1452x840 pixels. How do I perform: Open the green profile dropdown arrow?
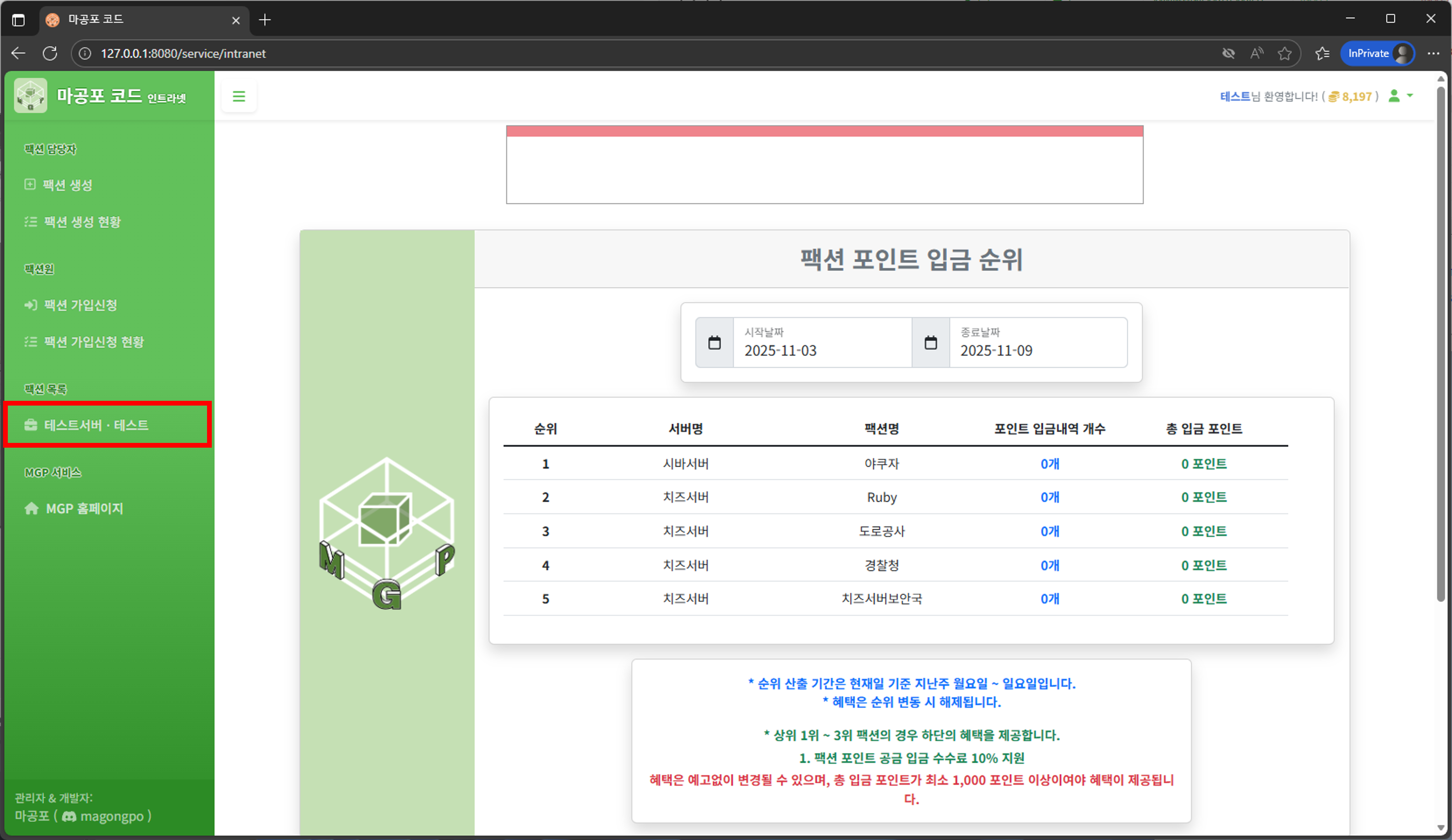[x=1410, y=96]
